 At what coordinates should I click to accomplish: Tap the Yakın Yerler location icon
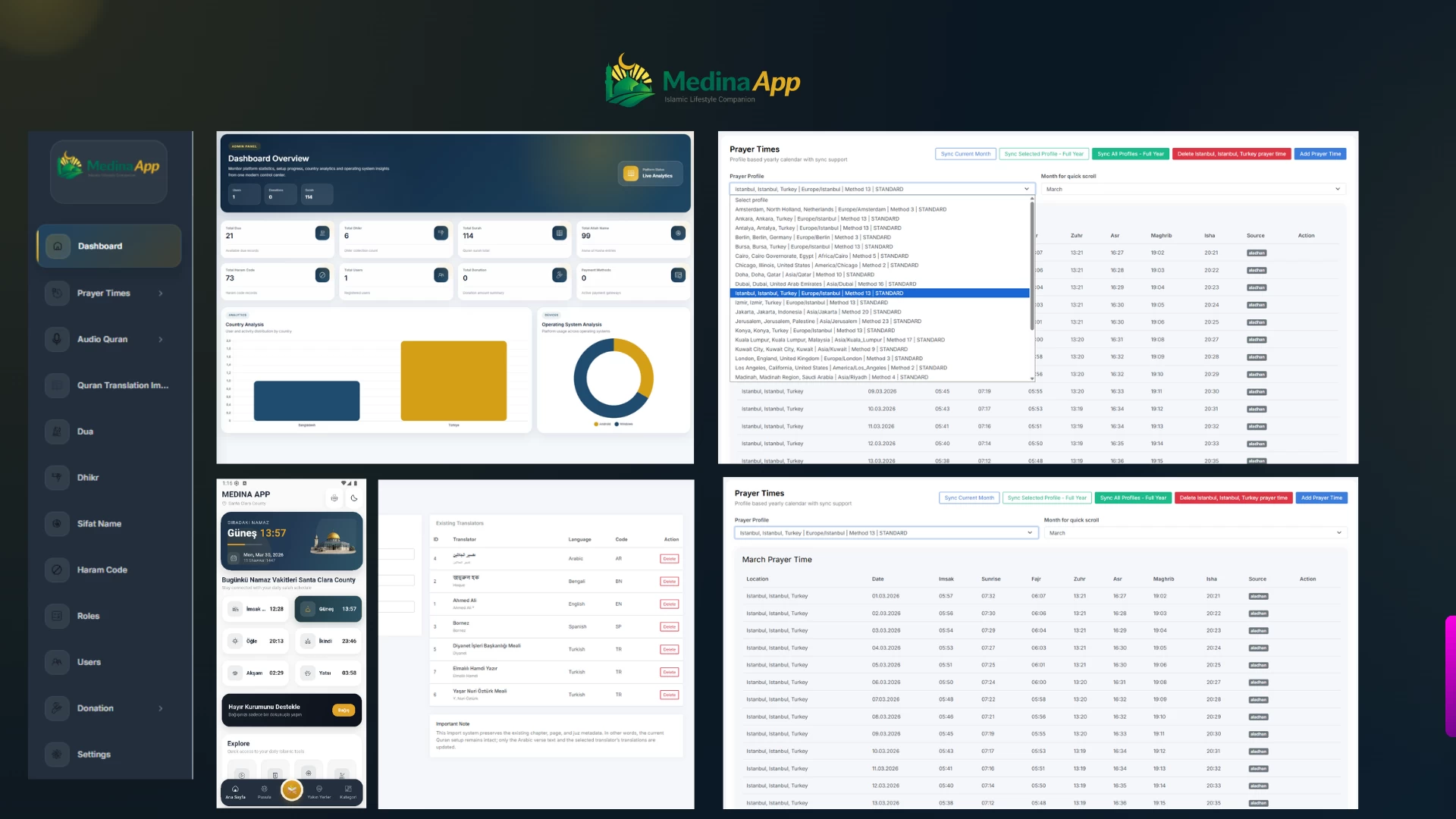click(x=319, y=789)
